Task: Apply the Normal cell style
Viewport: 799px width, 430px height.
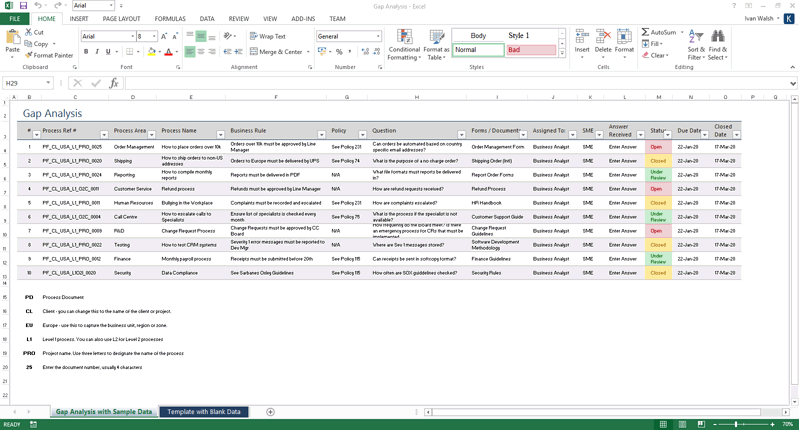Action: [478, 50]
